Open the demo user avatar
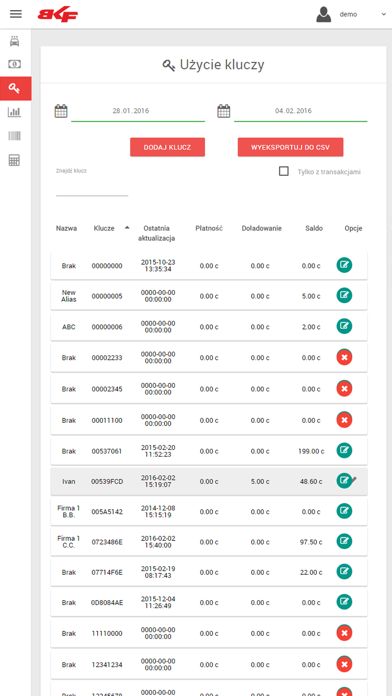The width and height of the screenshot is (392, 696). point(324,14)
